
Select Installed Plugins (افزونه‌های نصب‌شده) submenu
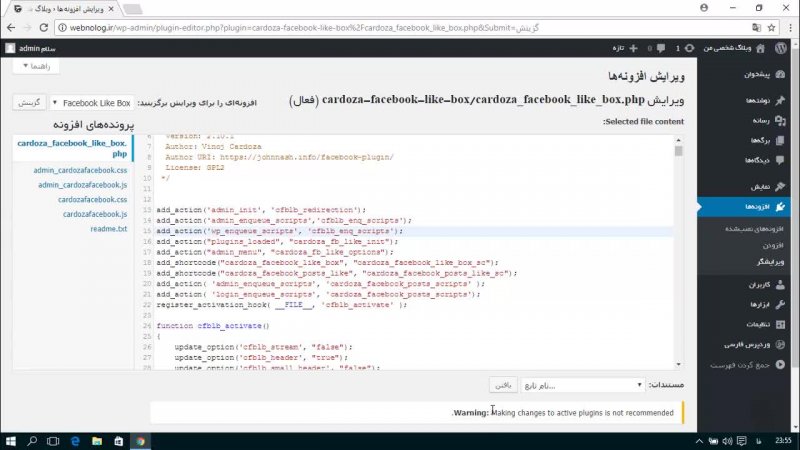pos(743,229)
